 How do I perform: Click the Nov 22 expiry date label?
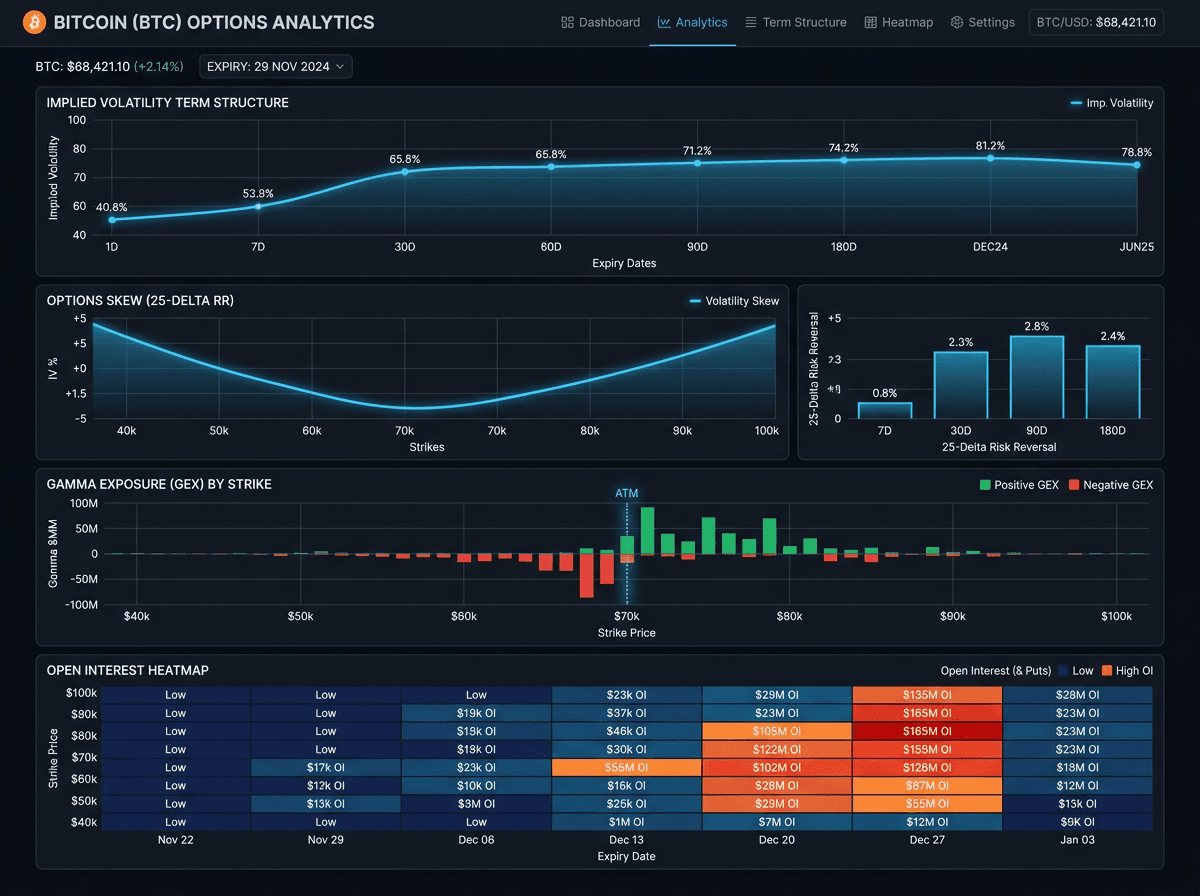click(x=176, y=840)
